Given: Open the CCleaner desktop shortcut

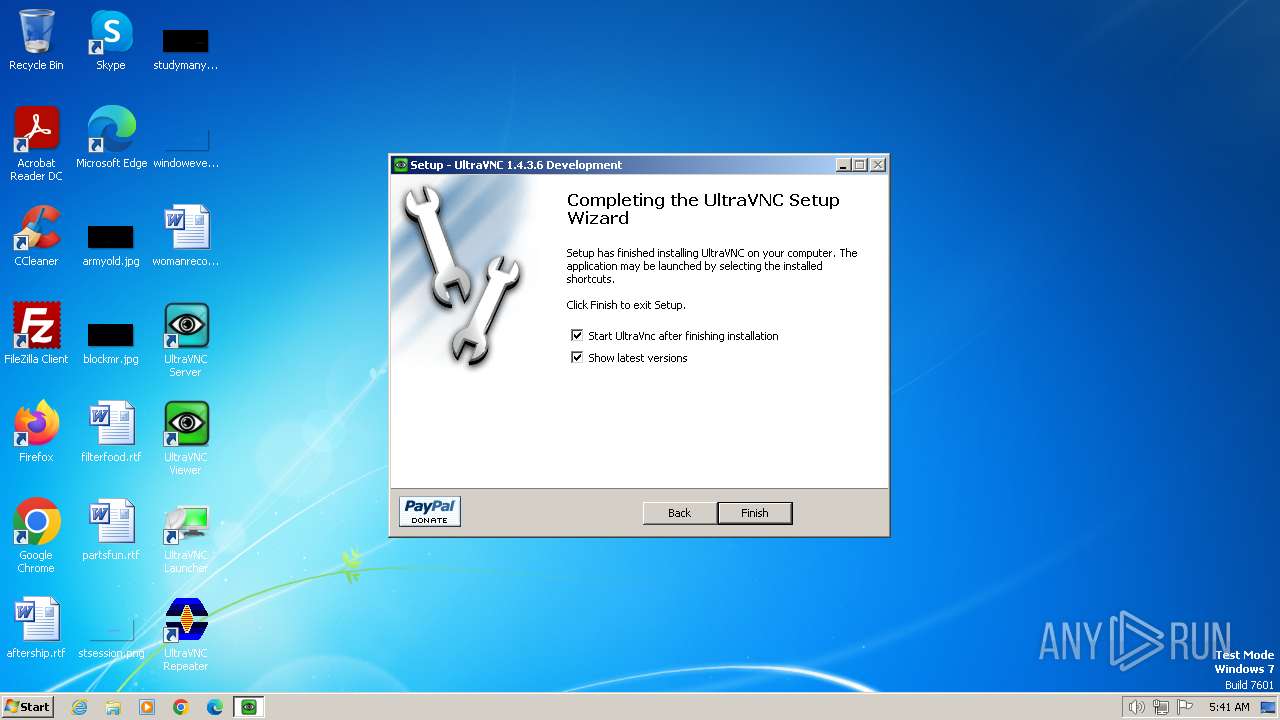Looking at the screenshot, I should (x=36, y=236).
